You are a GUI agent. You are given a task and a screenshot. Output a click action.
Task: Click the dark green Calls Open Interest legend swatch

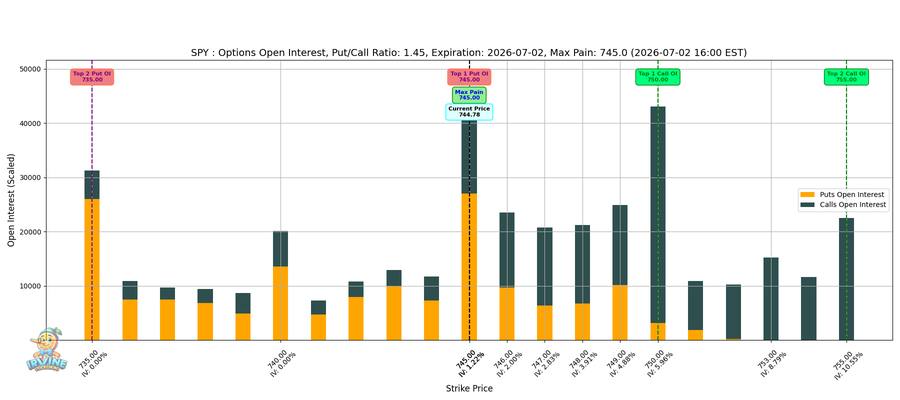tap(806, 205)
